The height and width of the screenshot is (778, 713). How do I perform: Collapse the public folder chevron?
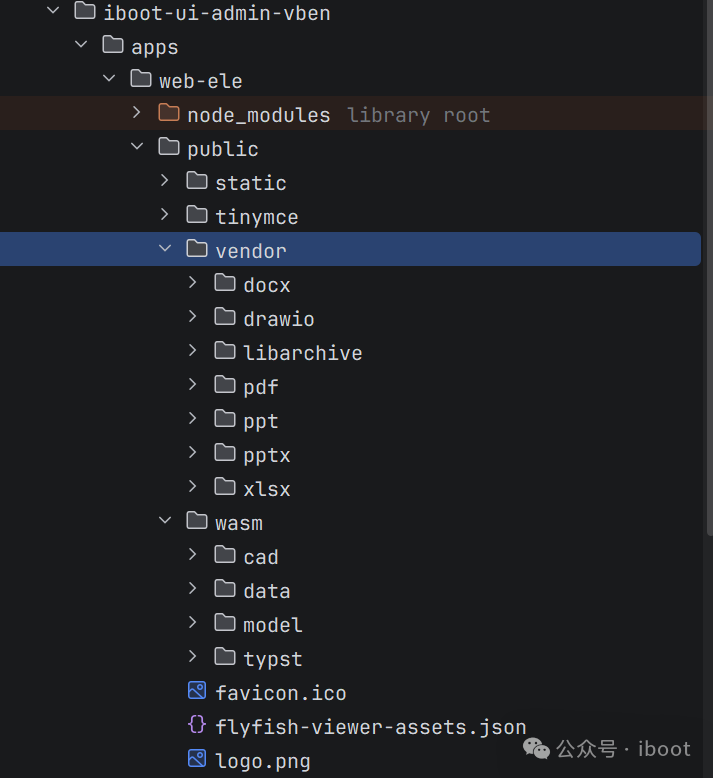137,147
